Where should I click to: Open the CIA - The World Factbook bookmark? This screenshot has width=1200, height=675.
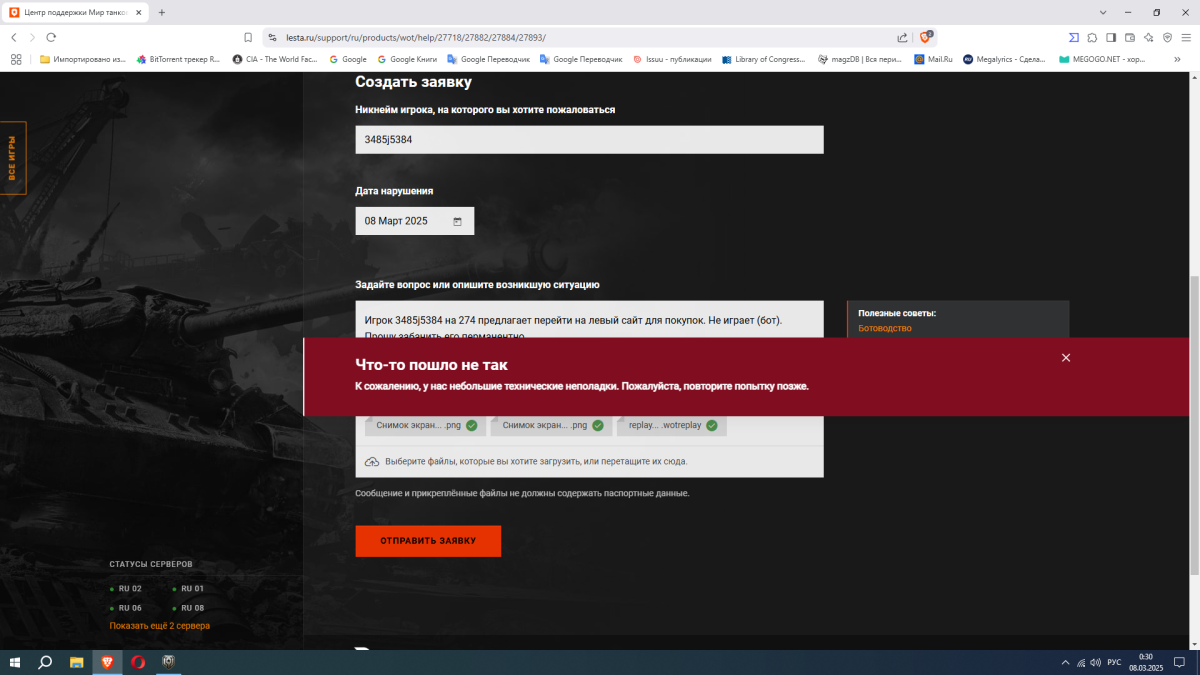pyautogui.click(x=275, y=59)
